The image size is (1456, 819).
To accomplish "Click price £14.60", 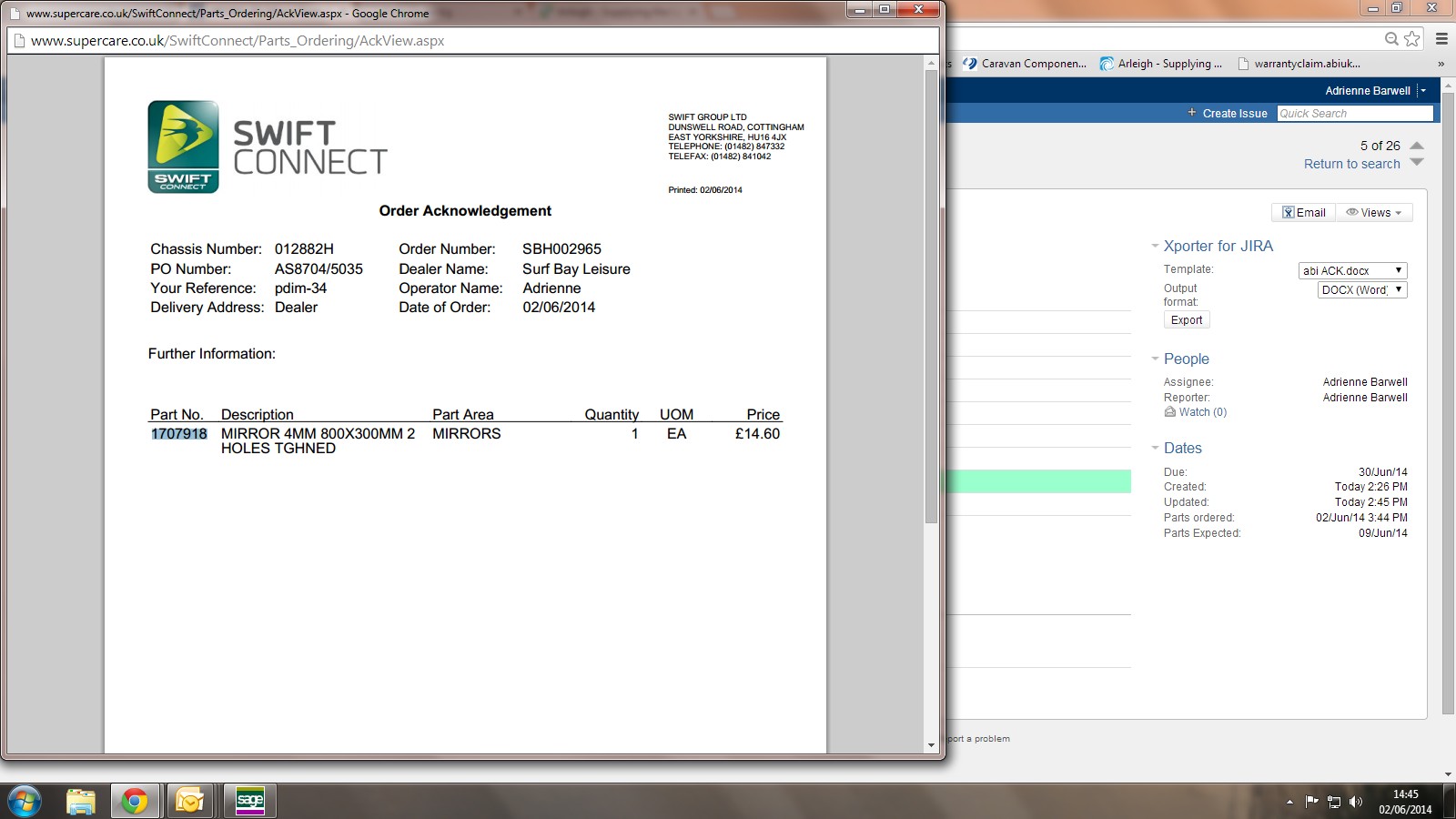I will coord(757,434).
